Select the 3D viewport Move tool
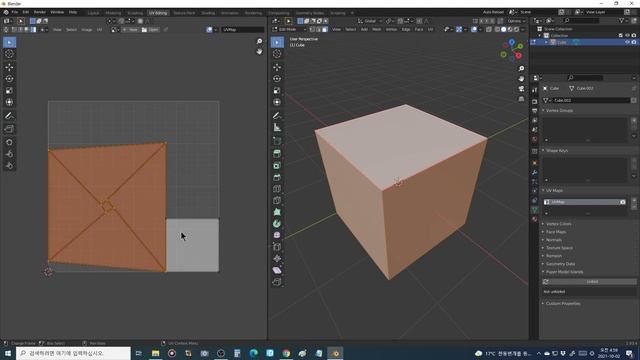Image resolution: width=640 pixels, height=360 pixels. point(277,67)
